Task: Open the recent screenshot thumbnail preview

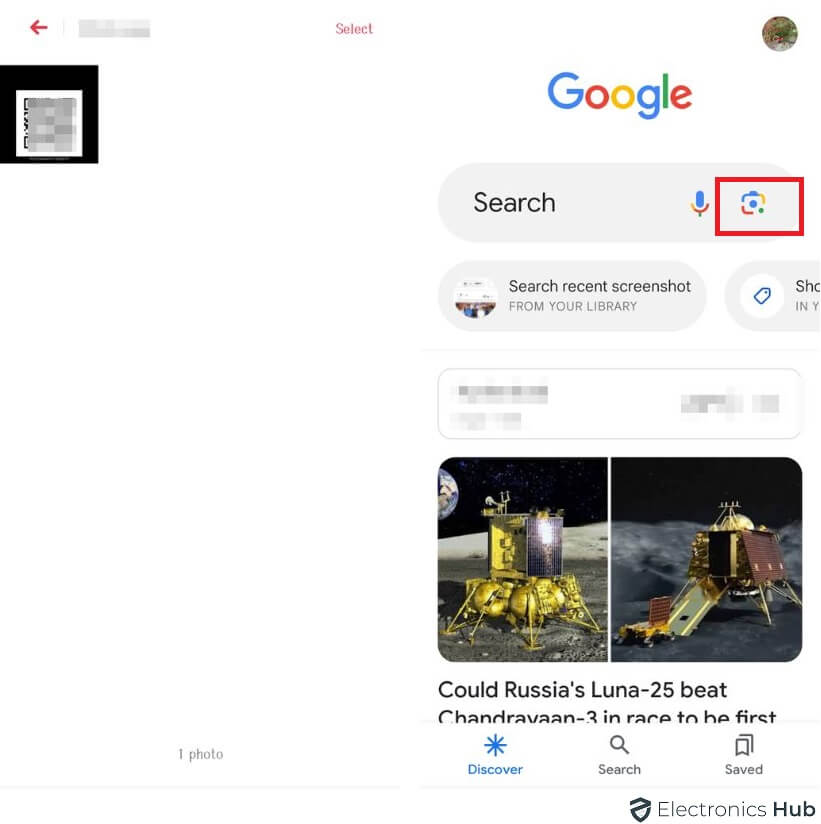Action: tap(475, 297)
